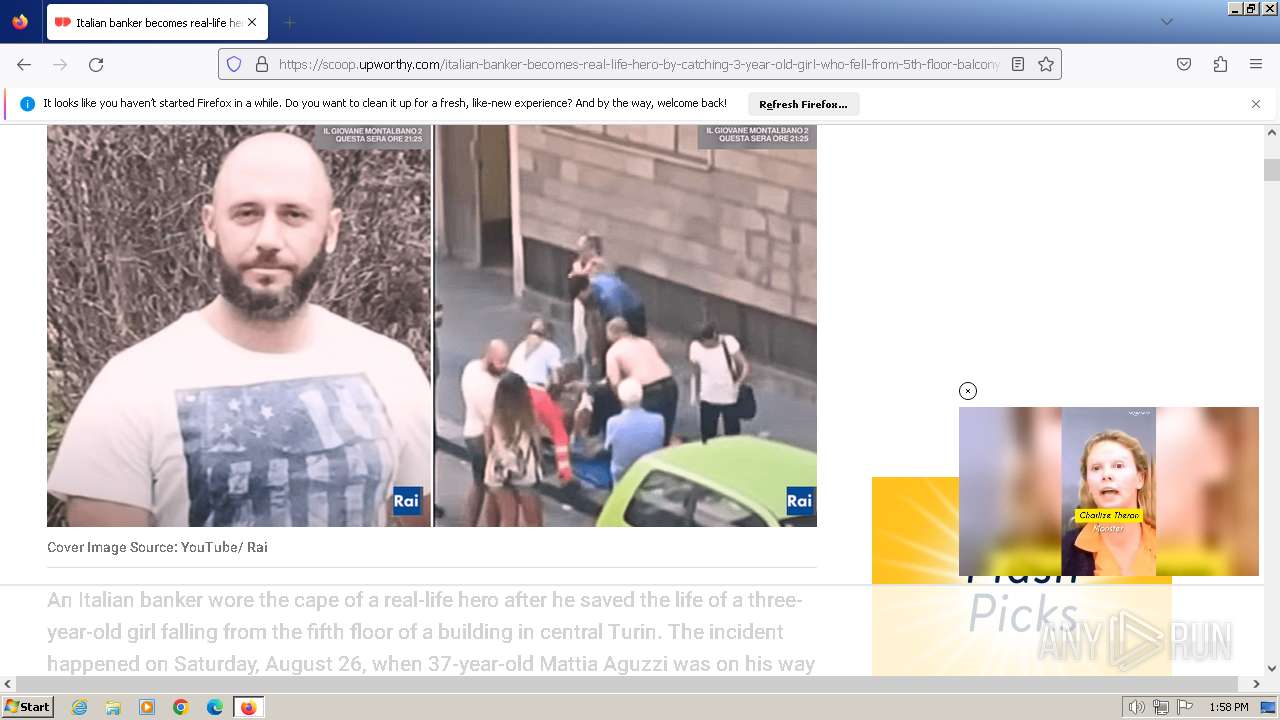Click the info icon in notification bar

27,104
